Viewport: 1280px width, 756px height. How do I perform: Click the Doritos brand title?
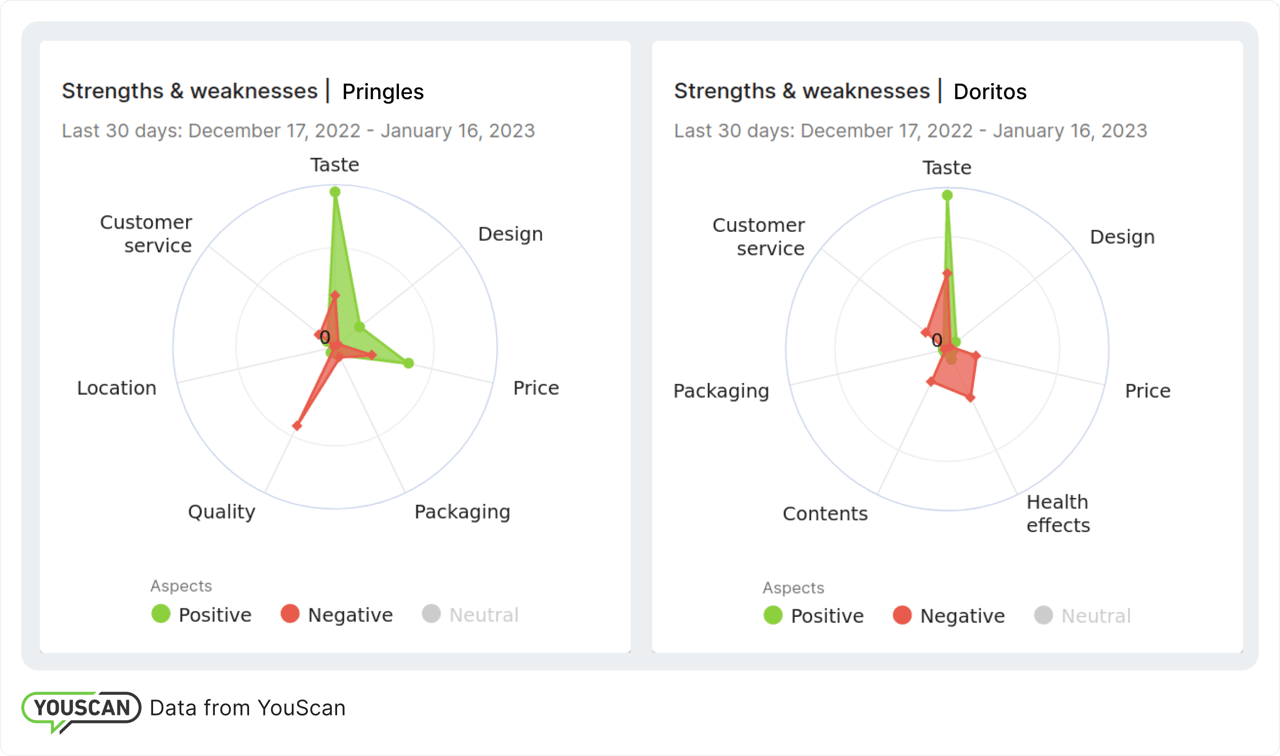tap(990, 92)
